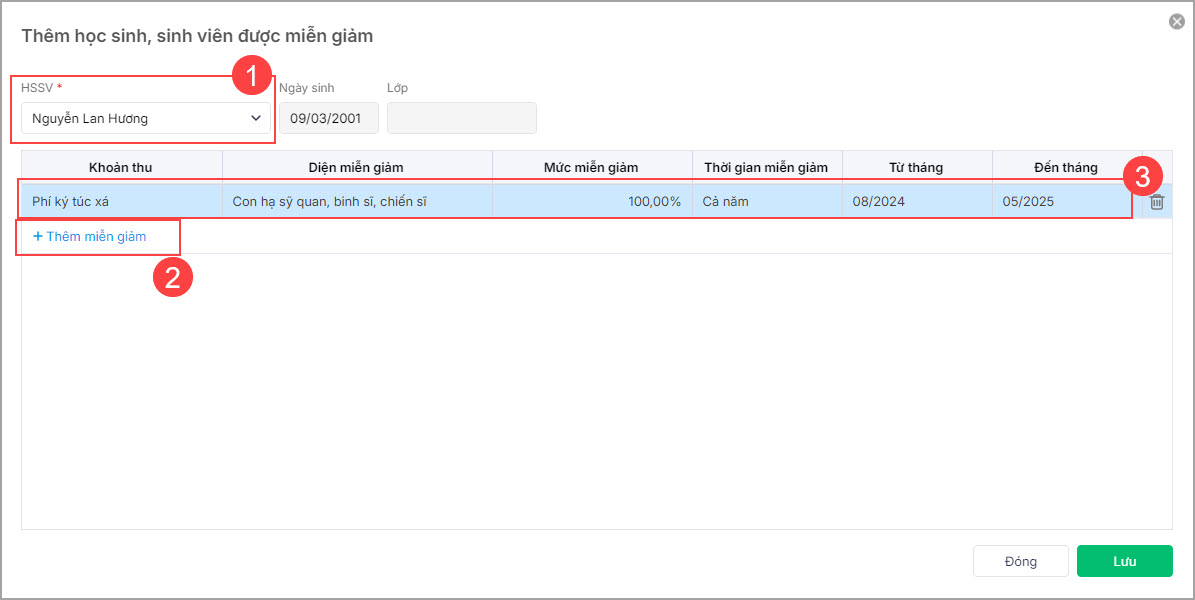Click the empty Lớp field
The width and height of the screenshot is (1195, 600).
[461, 118]
